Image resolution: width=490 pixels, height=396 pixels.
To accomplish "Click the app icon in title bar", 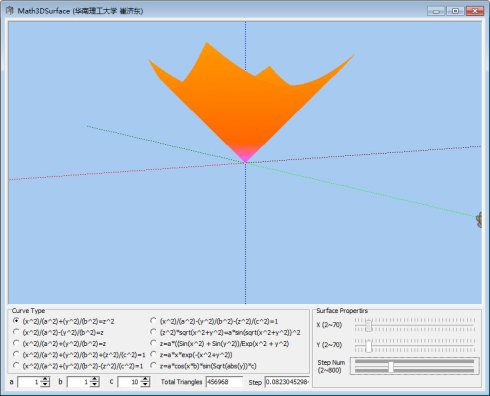I will click(x=10, y=11).
